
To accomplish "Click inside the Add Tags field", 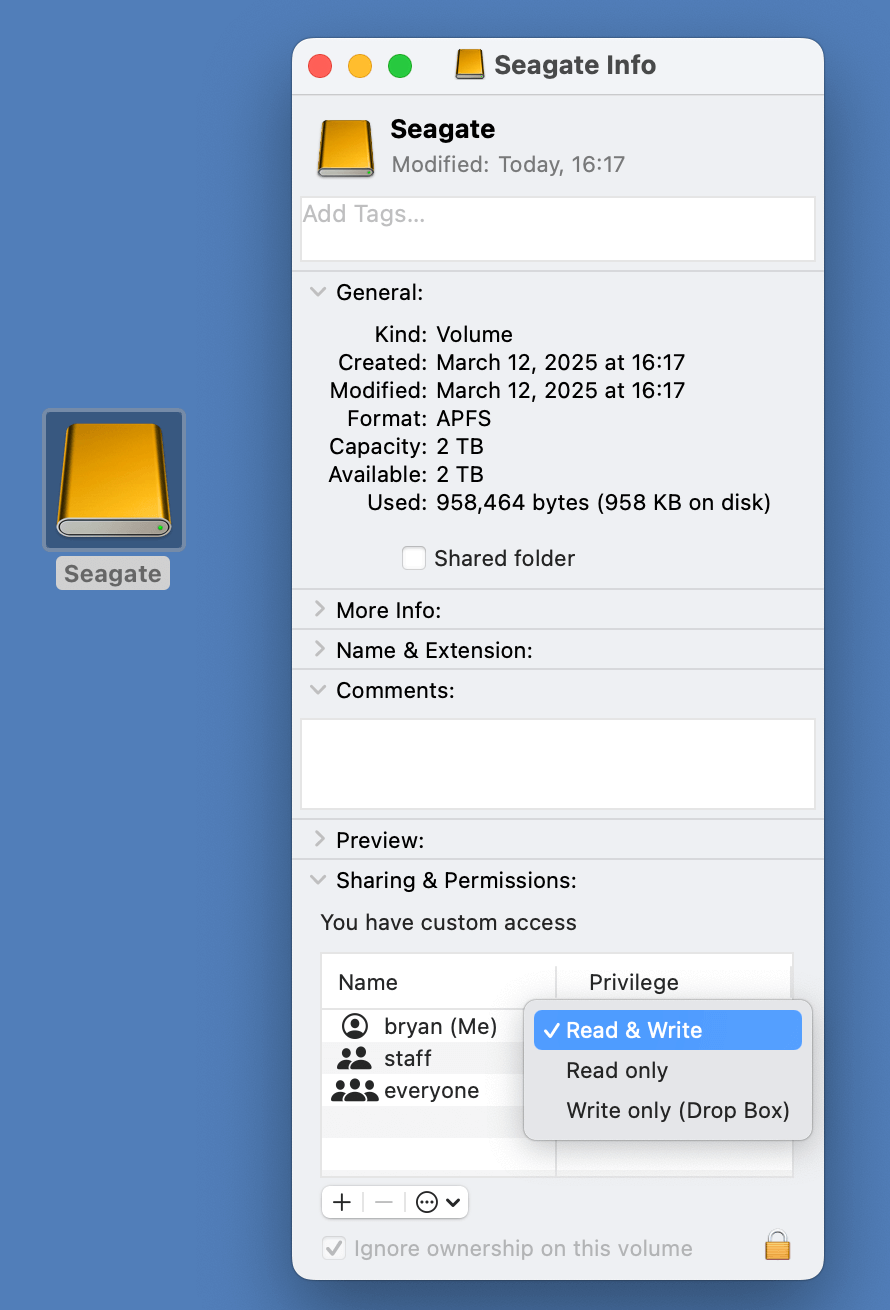I will tap(450, 228).
